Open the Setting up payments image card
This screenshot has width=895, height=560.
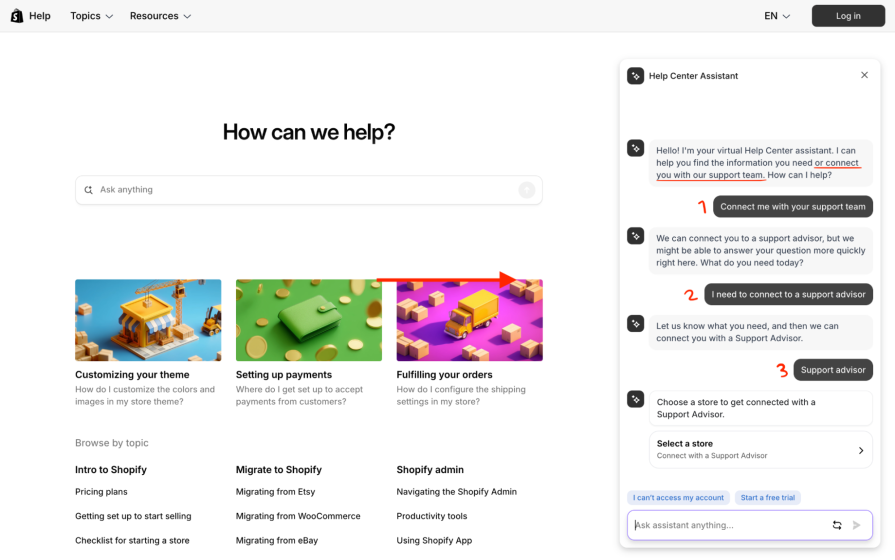click(x=308, y=320)
